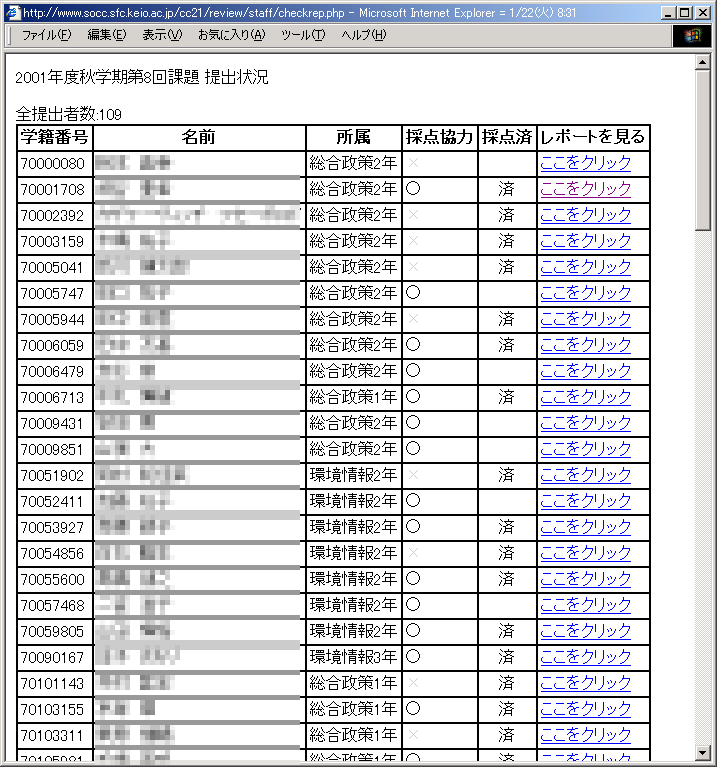This screenshot has width=717, height=767.
Task: Click ここをクリック for student 70051902
Action: click(586, 475)
